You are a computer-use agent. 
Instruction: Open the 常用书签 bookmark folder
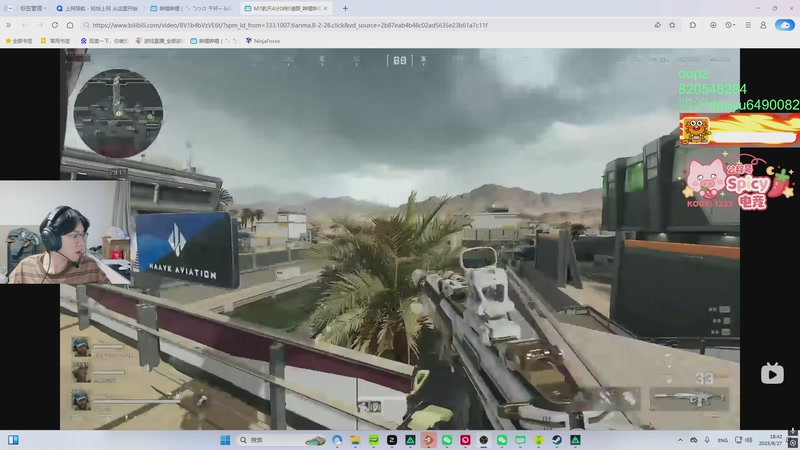coord(56,41)
